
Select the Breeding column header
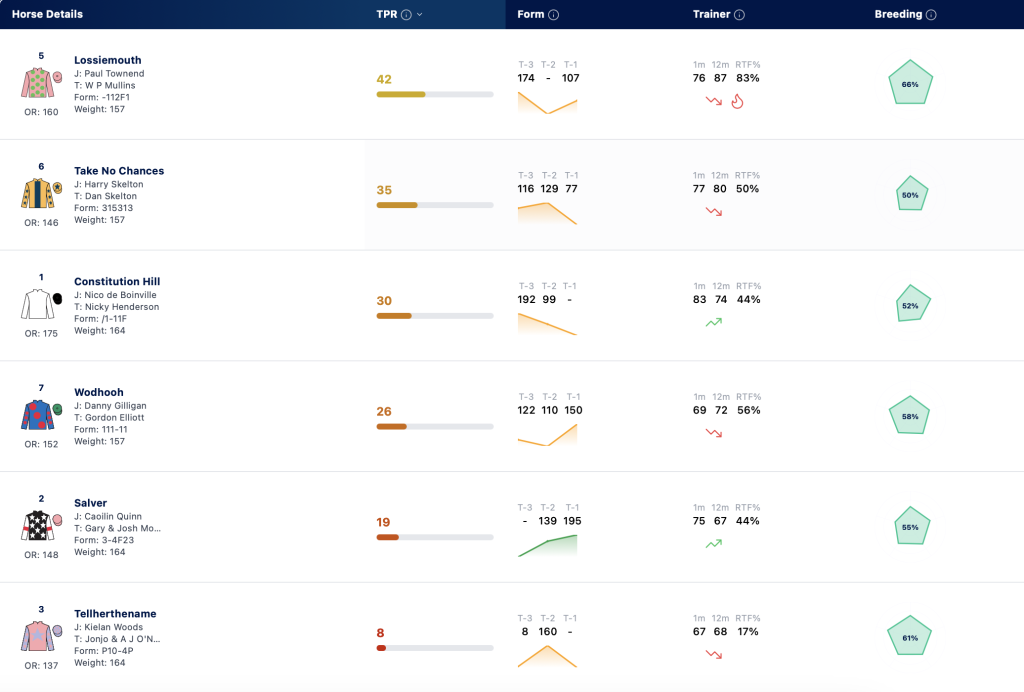point(898,14)
